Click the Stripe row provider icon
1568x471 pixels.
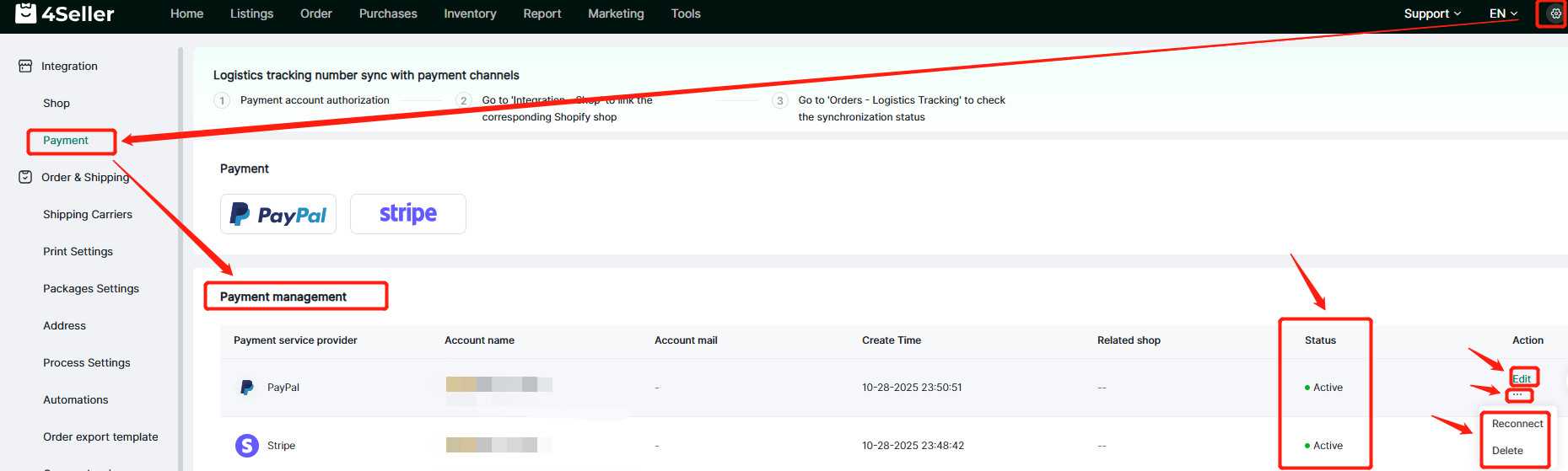[x=246, y=446]
